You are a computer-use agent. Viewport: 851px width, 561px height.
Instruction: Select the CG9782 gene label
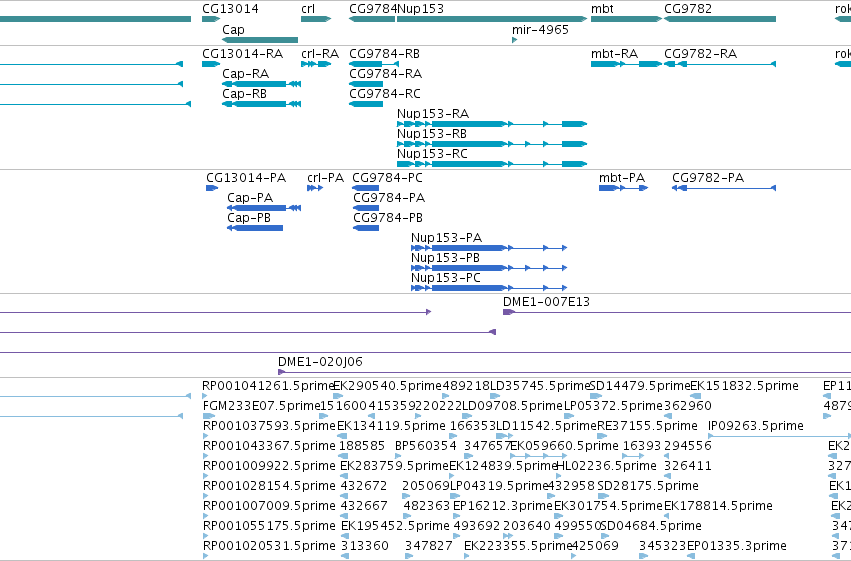click(x=688, y=9)
